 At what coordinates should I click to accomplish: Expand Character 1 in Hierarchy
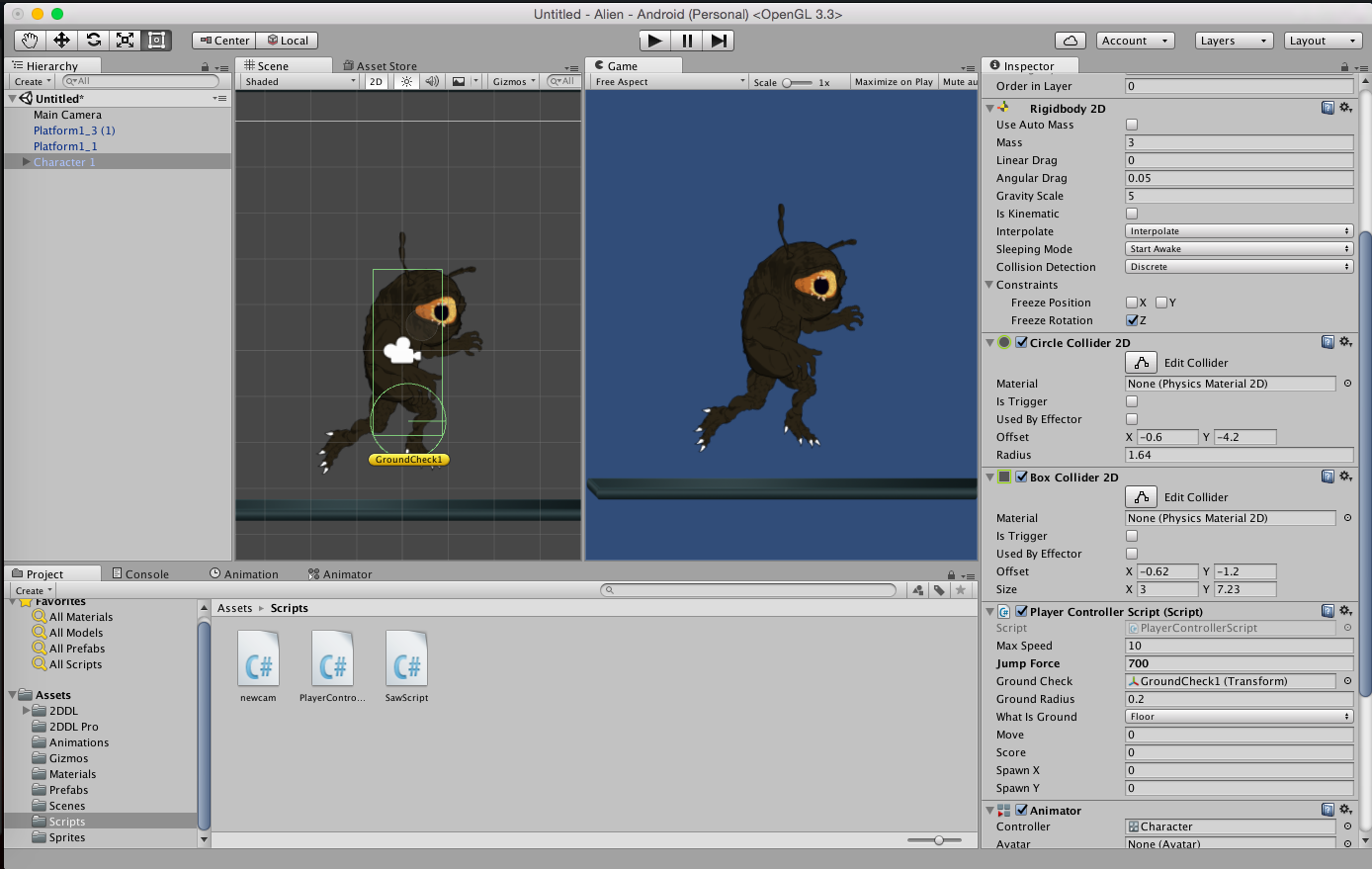[x=27, y=162]
